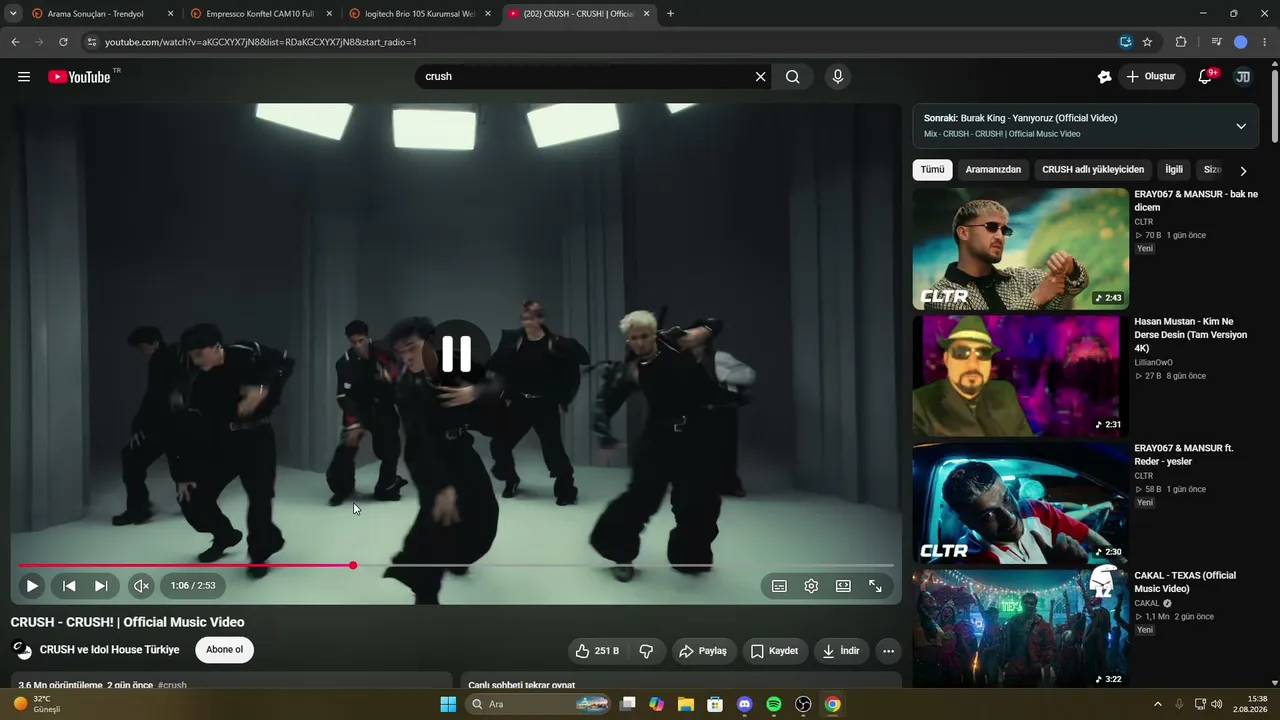Image resolution: width=1280 pixels, height=720 pixels.
Task: Open a new browser tab with plus
Action: [670, 14]
